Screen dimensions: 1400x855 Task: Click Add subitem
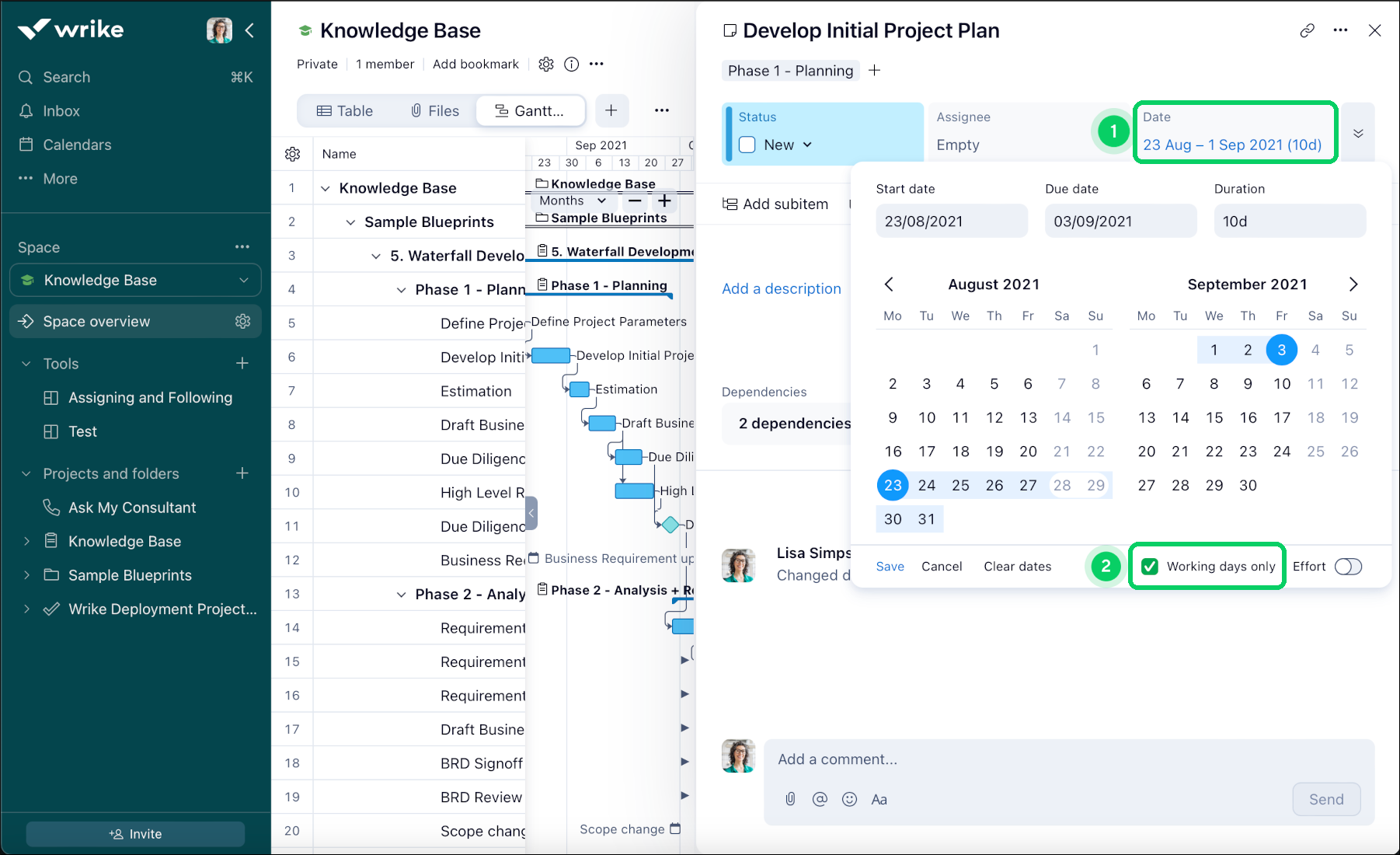[775, 204]
